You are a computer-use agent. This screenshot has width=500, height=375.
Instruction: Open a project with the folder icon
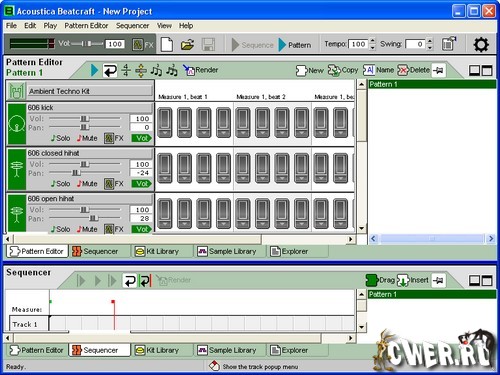(x=188, y=44)
